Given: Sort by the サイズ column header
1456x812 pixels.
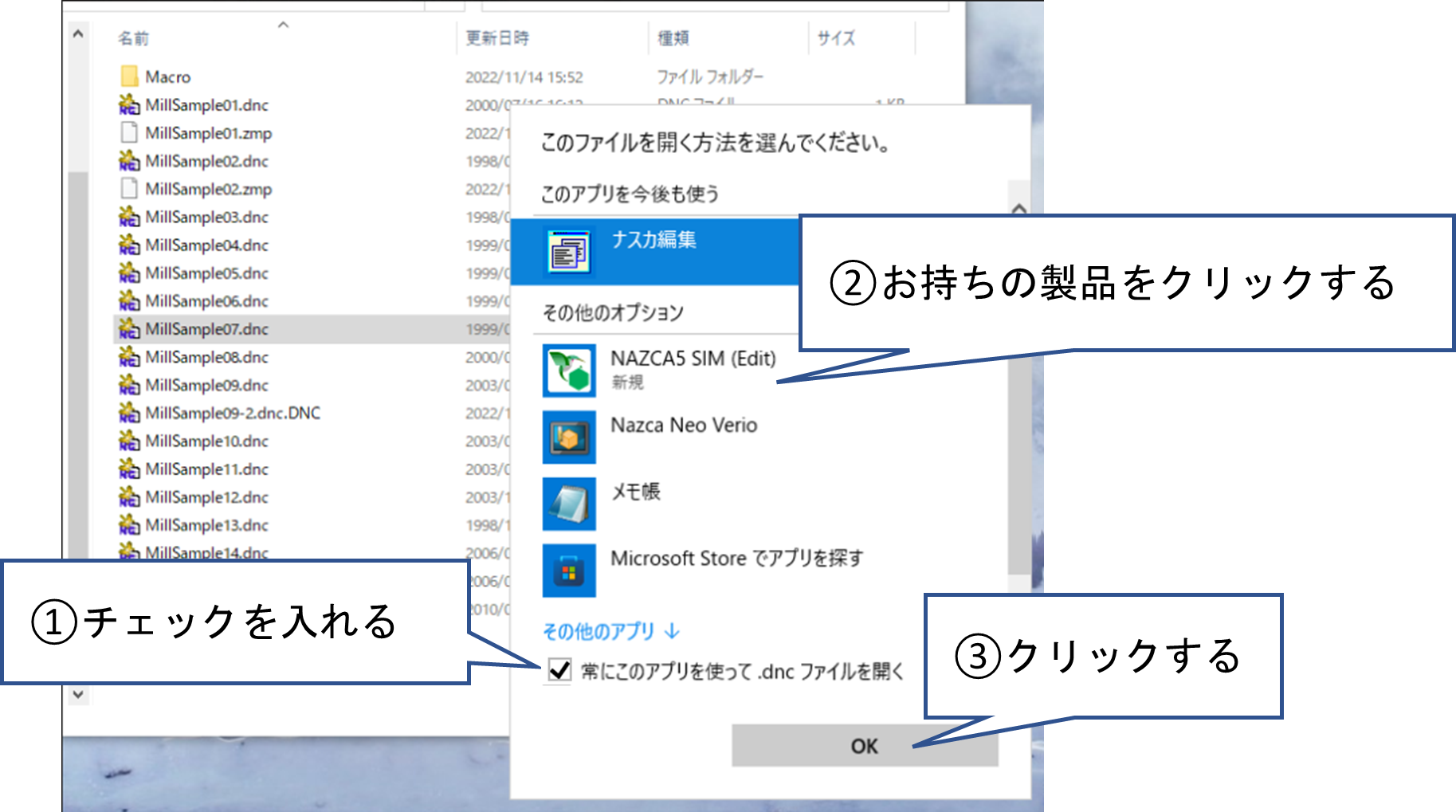Looking at the screenshot, I should click(x=836, y=38).
